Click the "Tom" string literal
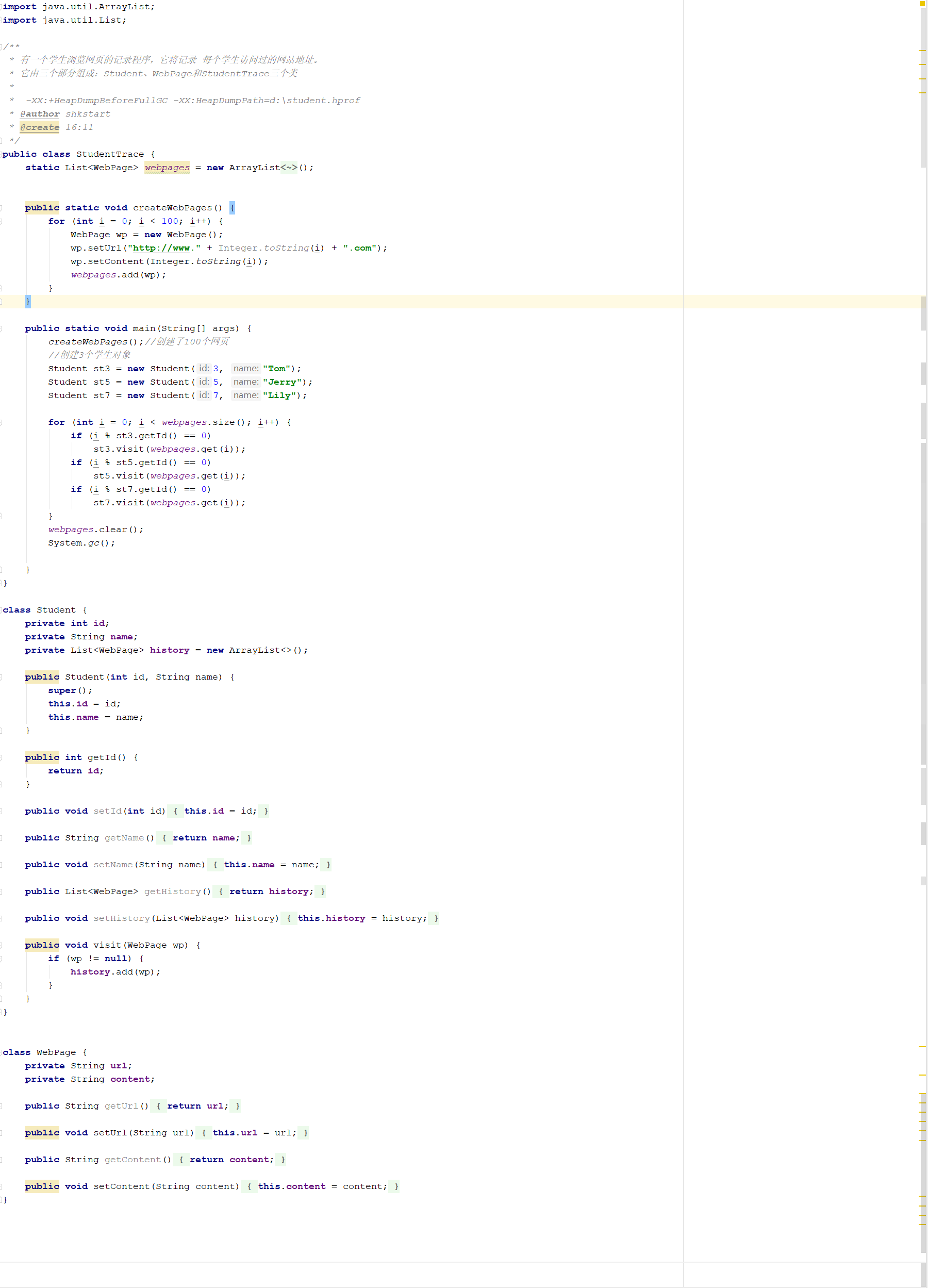The image size is (928, 1288). [276, 369]
